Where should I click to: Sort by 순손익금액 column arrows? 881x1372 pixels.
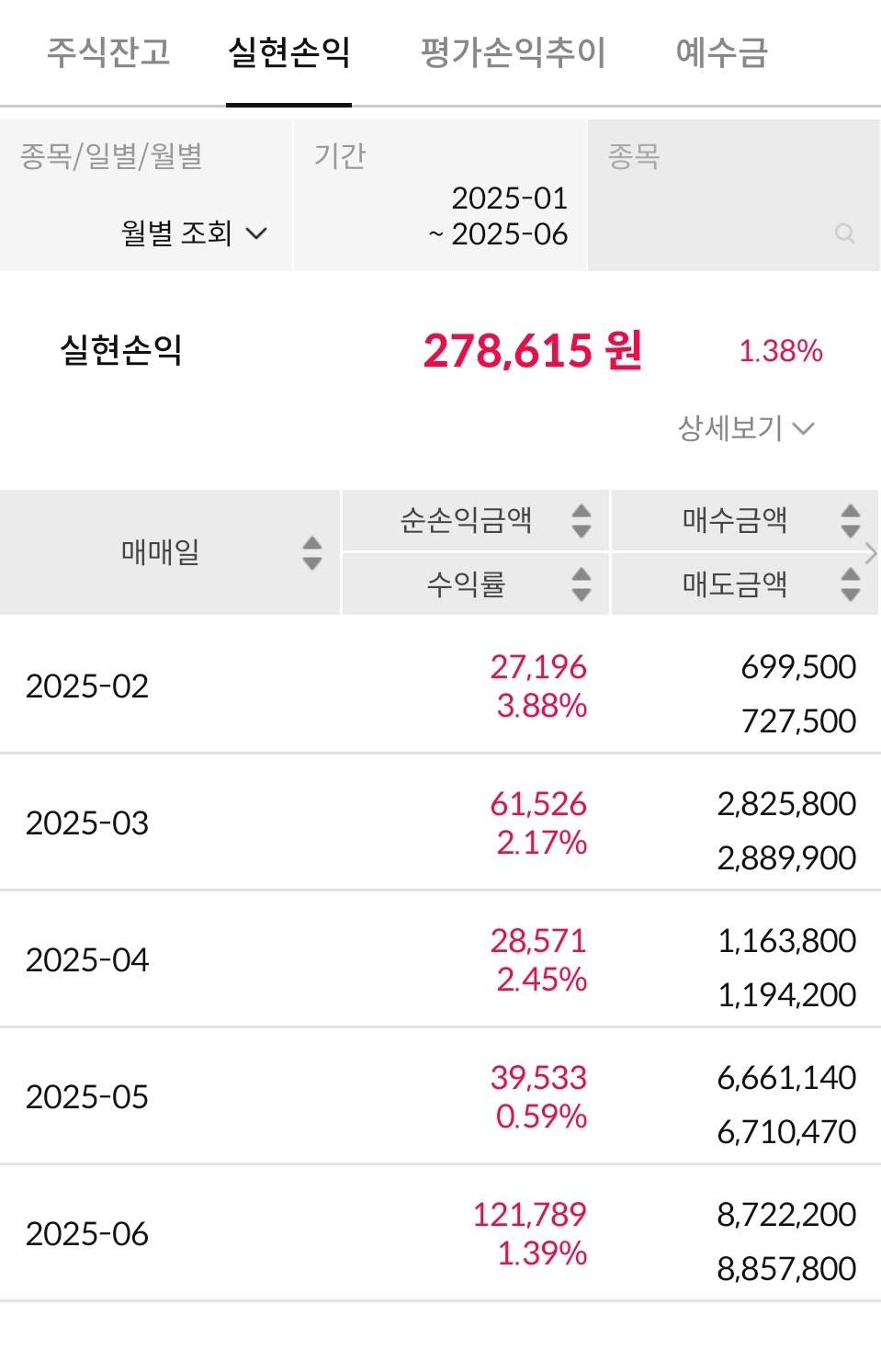pos(581,520)
